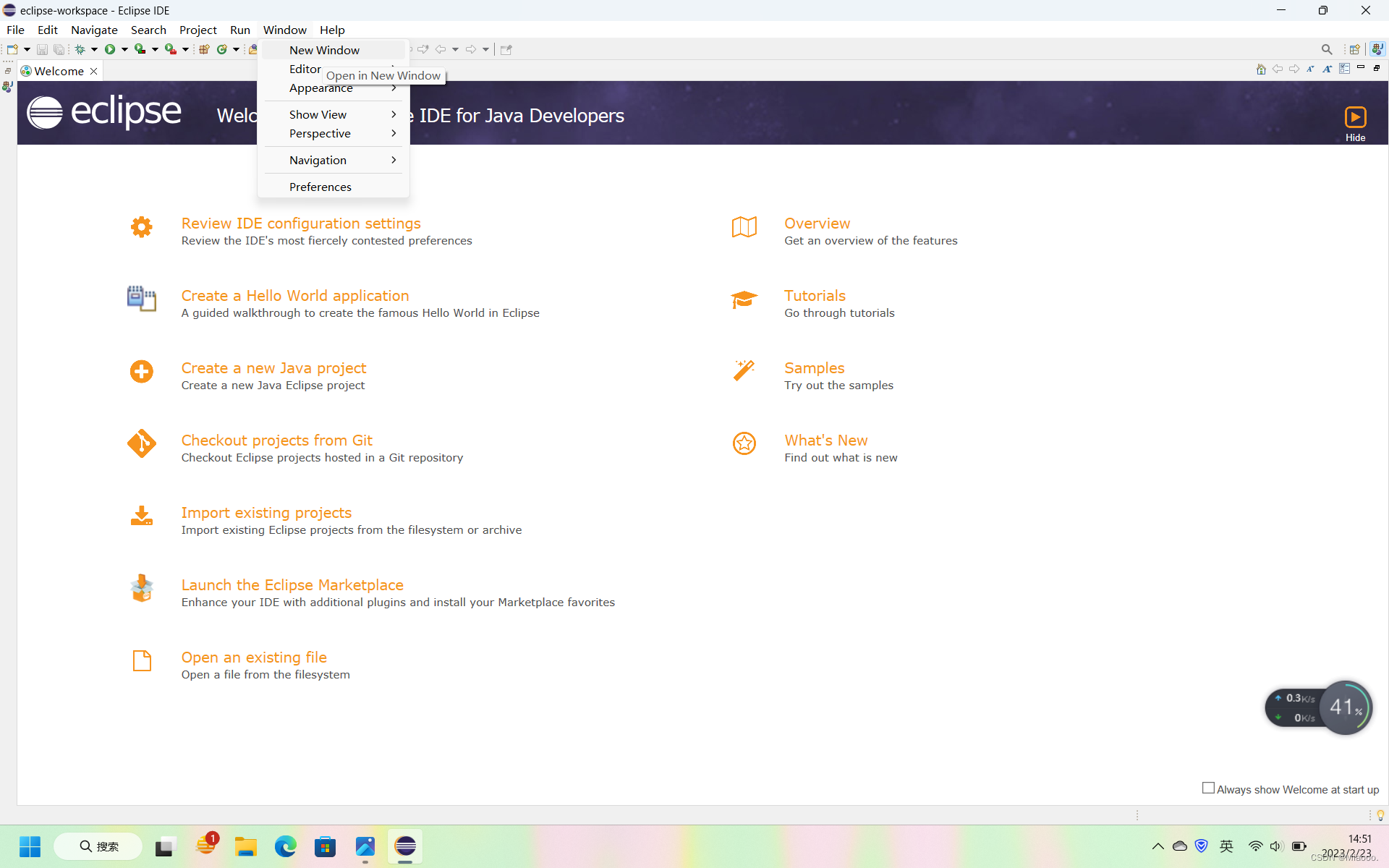Expand the Navigation submenu
This screenshot has height=868, width=1389.
click(x=334, y=160)
